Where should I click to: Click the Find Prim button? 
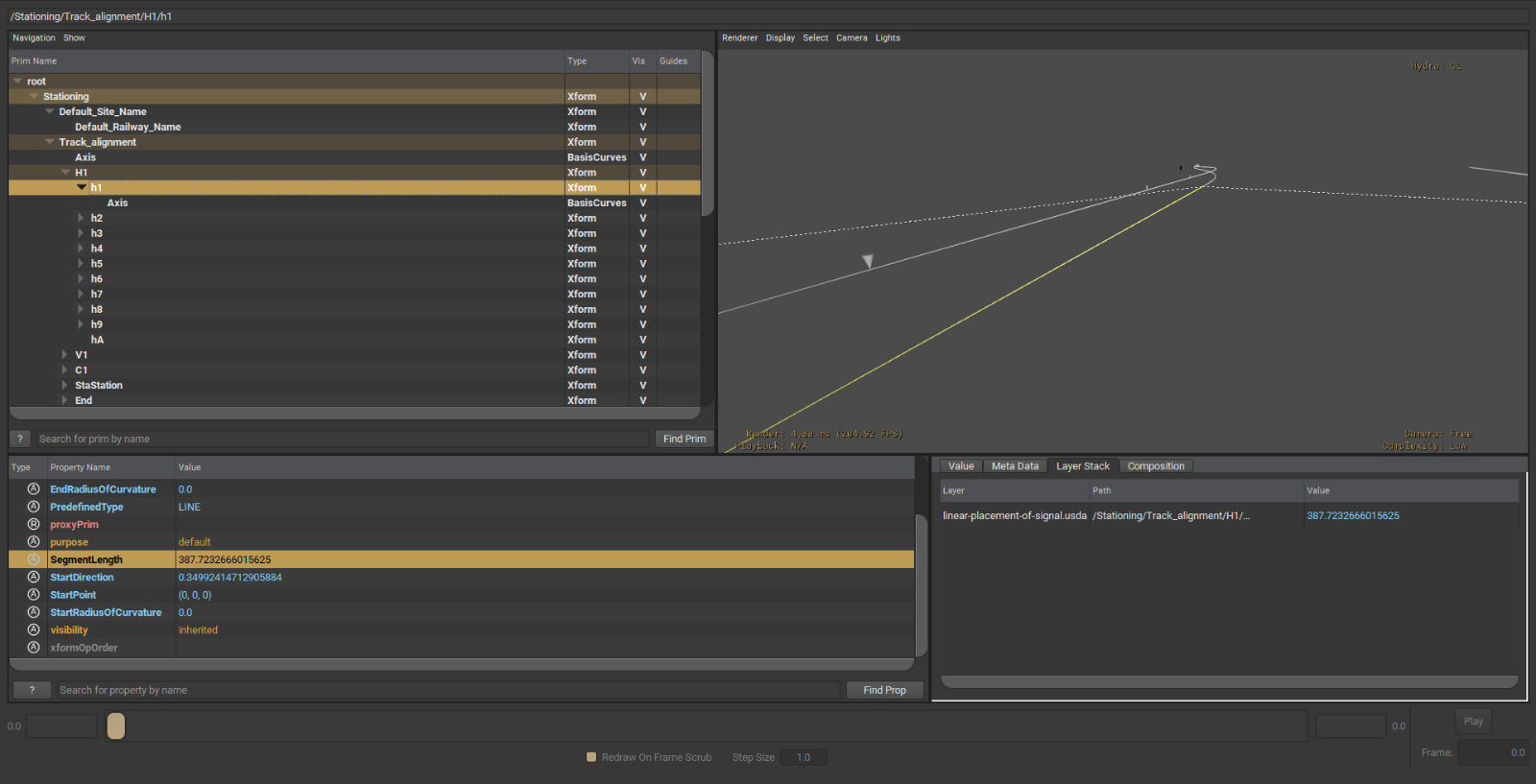pos(684,439)
